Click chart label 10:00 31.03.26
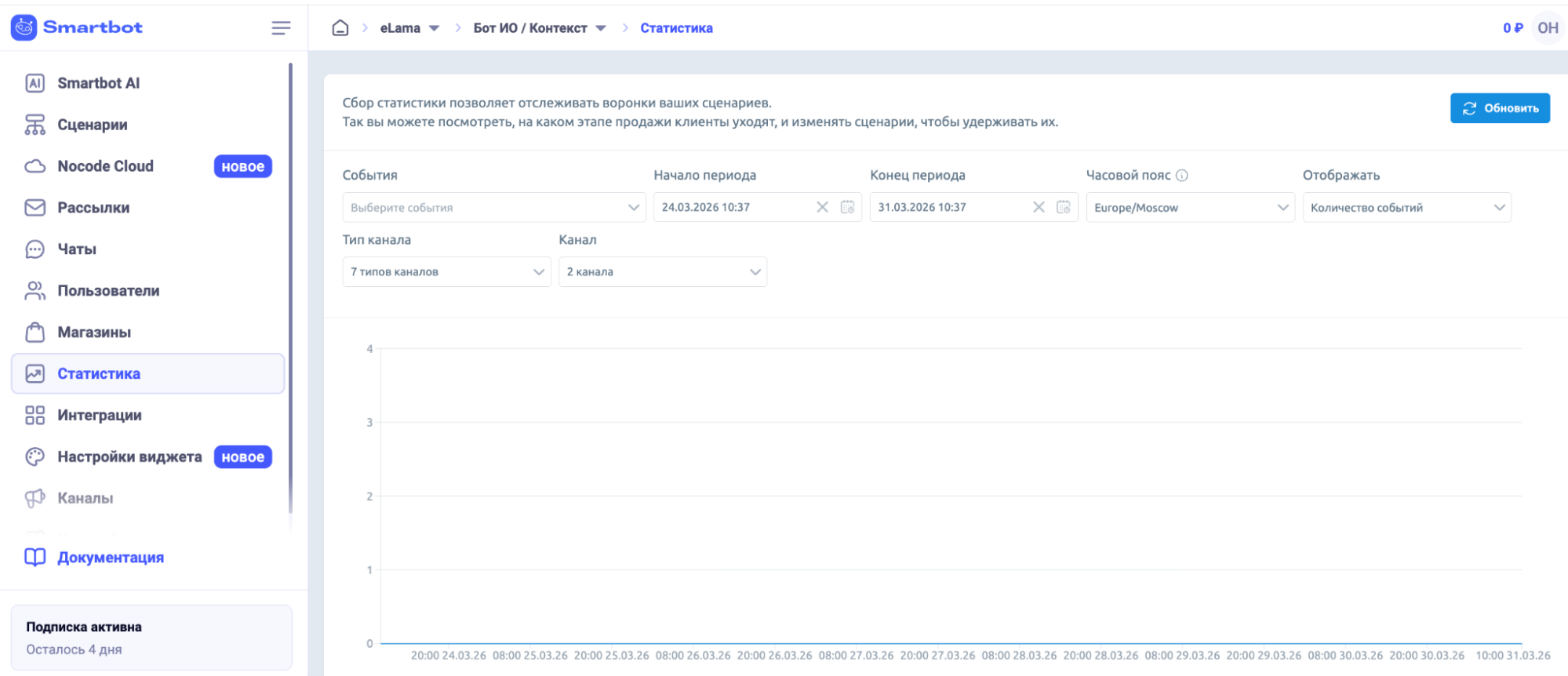Image resolution: width=1568 pixels, height=676 pixels. click(1513, 656)
